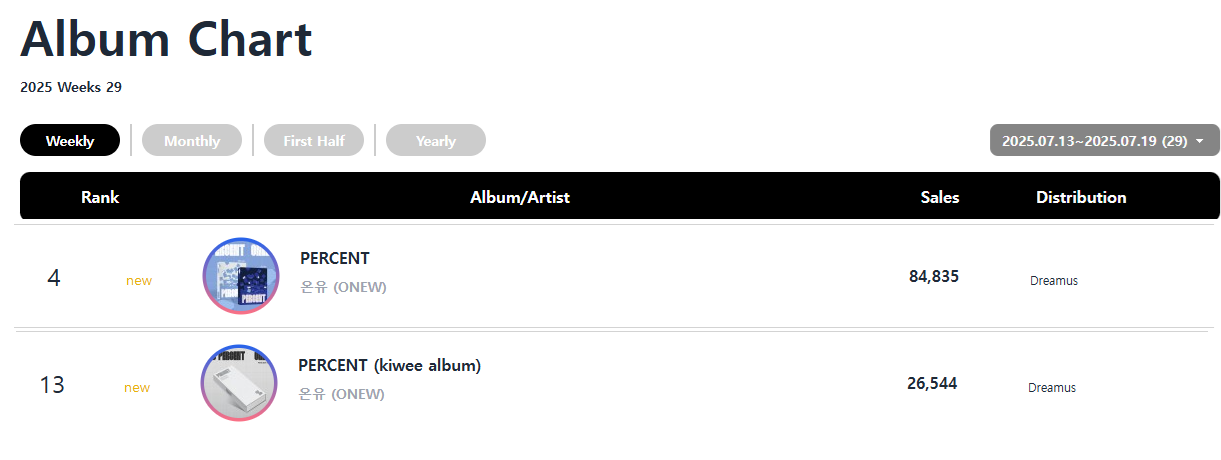
Task: Switch to the Monthly chart tab
Action: (x=192, y=141)
